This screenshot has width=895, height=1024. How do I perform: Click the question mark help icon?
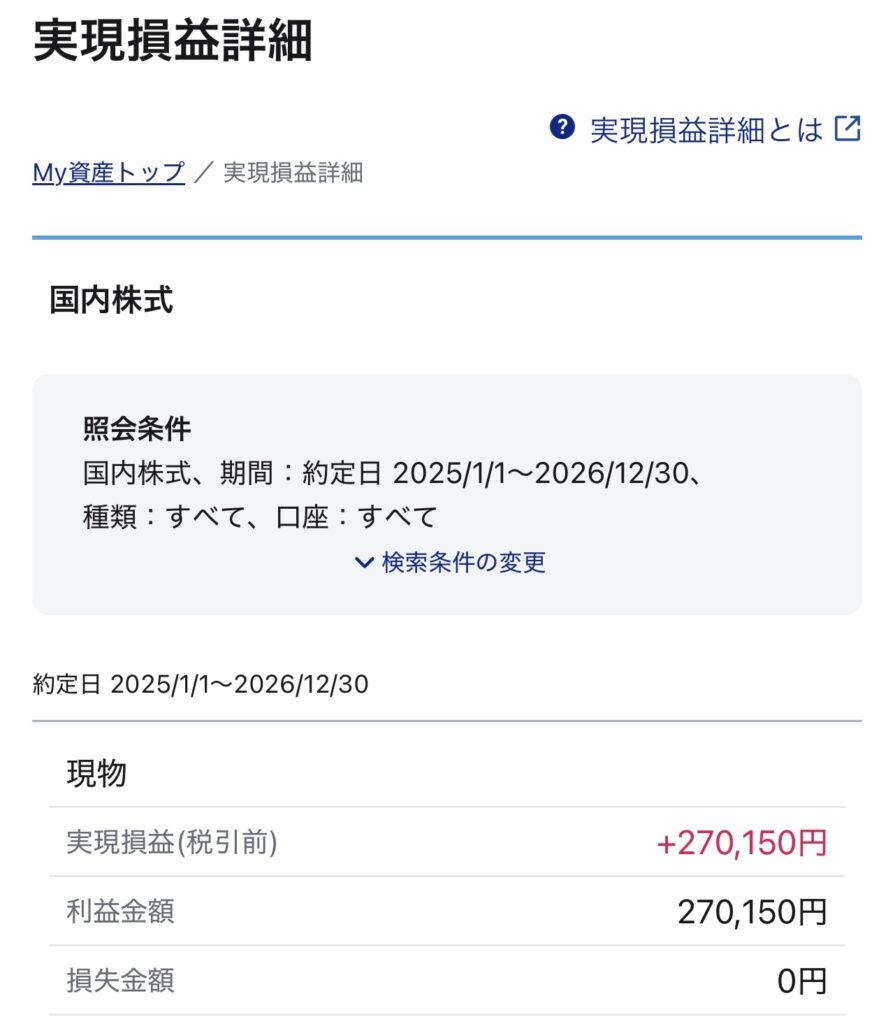(563, 127)
